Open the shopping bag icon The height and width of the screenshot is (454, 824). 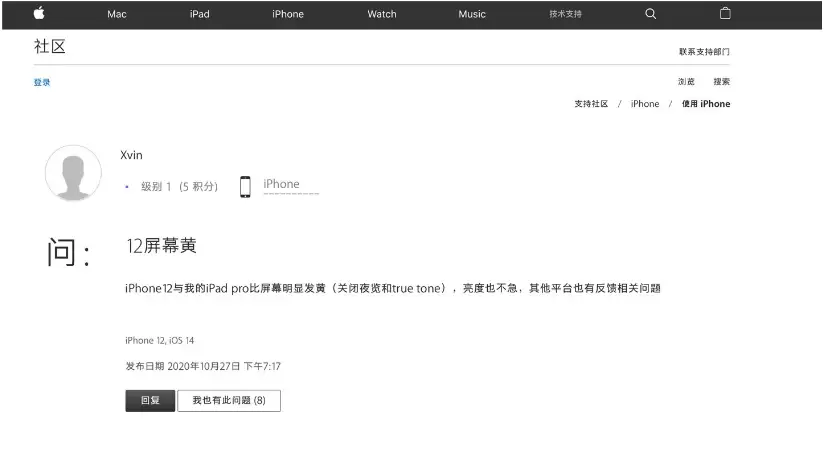(725, 13)
